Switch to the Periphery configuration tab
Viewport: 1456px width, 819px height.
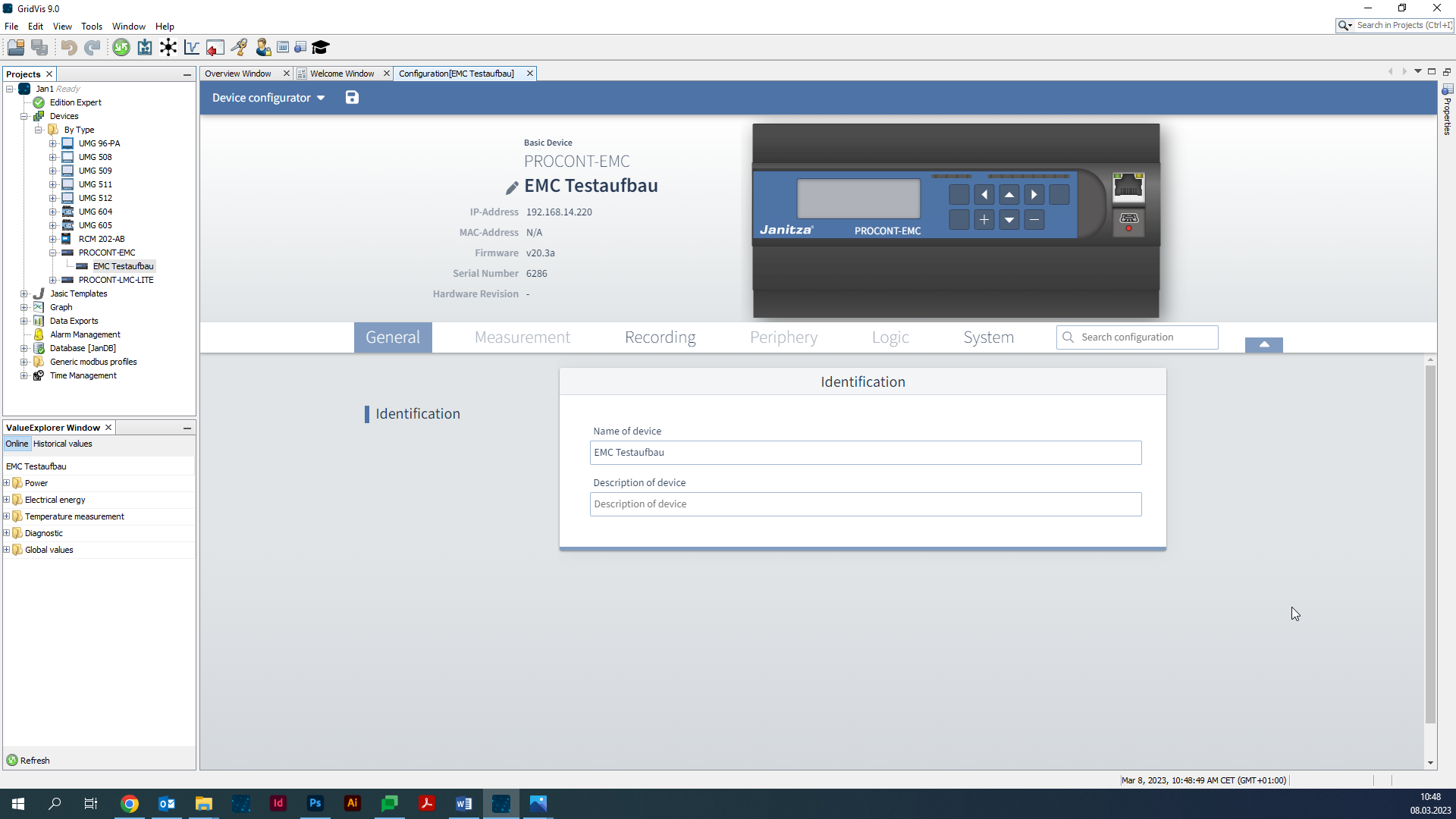click(x=783, y=337)
